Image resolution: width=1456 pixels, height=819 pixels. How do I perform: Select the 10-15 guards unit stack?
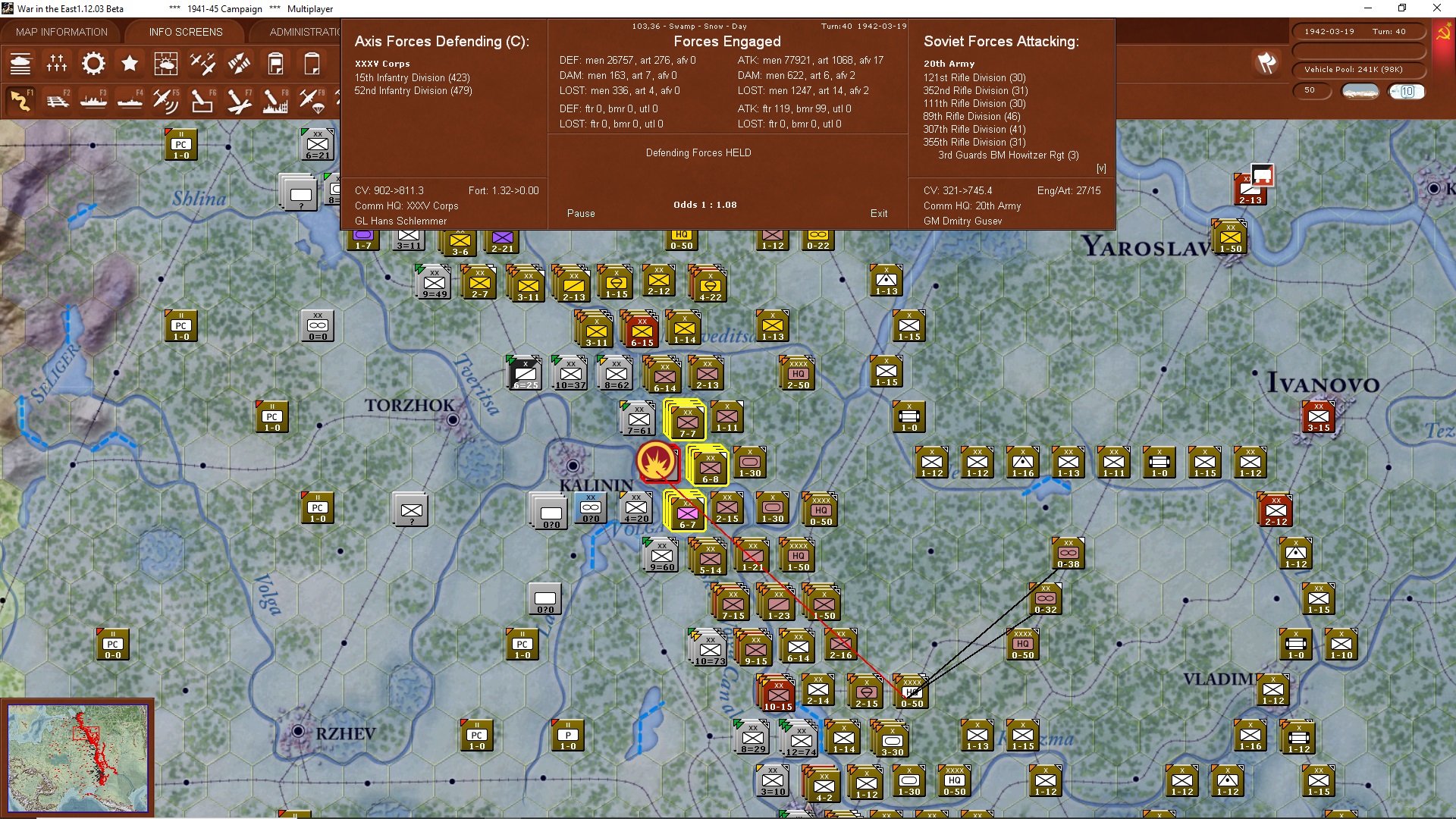coord(777,693)
